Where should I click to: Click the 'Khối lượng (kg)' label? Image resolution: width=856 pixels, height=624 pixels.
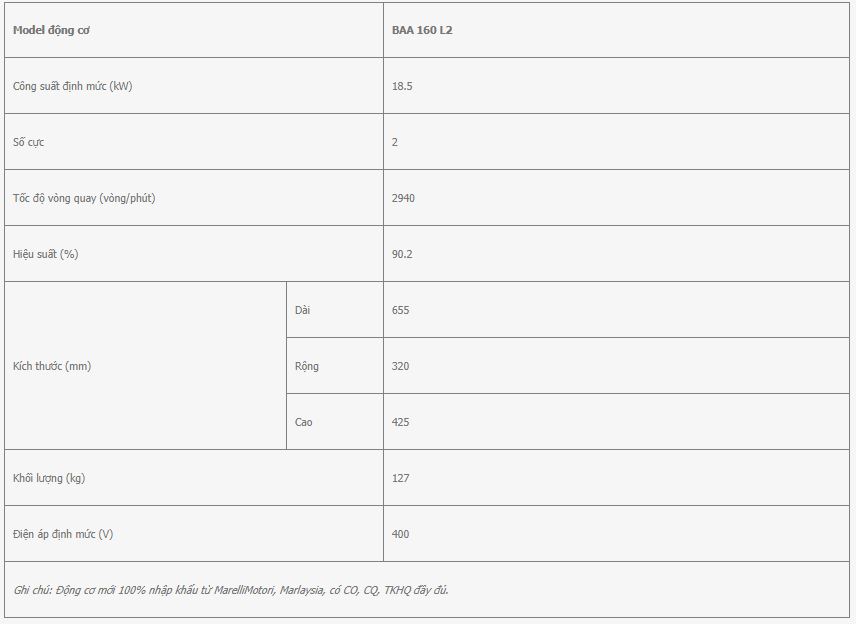(49, 478)
